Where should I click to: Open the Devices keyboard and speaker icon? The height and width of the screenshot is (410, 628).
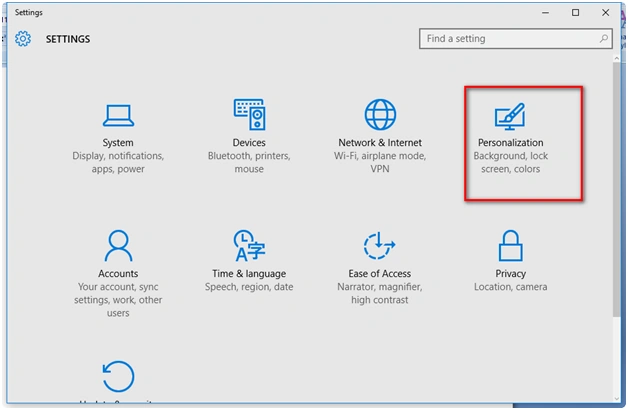coord(249,114)
